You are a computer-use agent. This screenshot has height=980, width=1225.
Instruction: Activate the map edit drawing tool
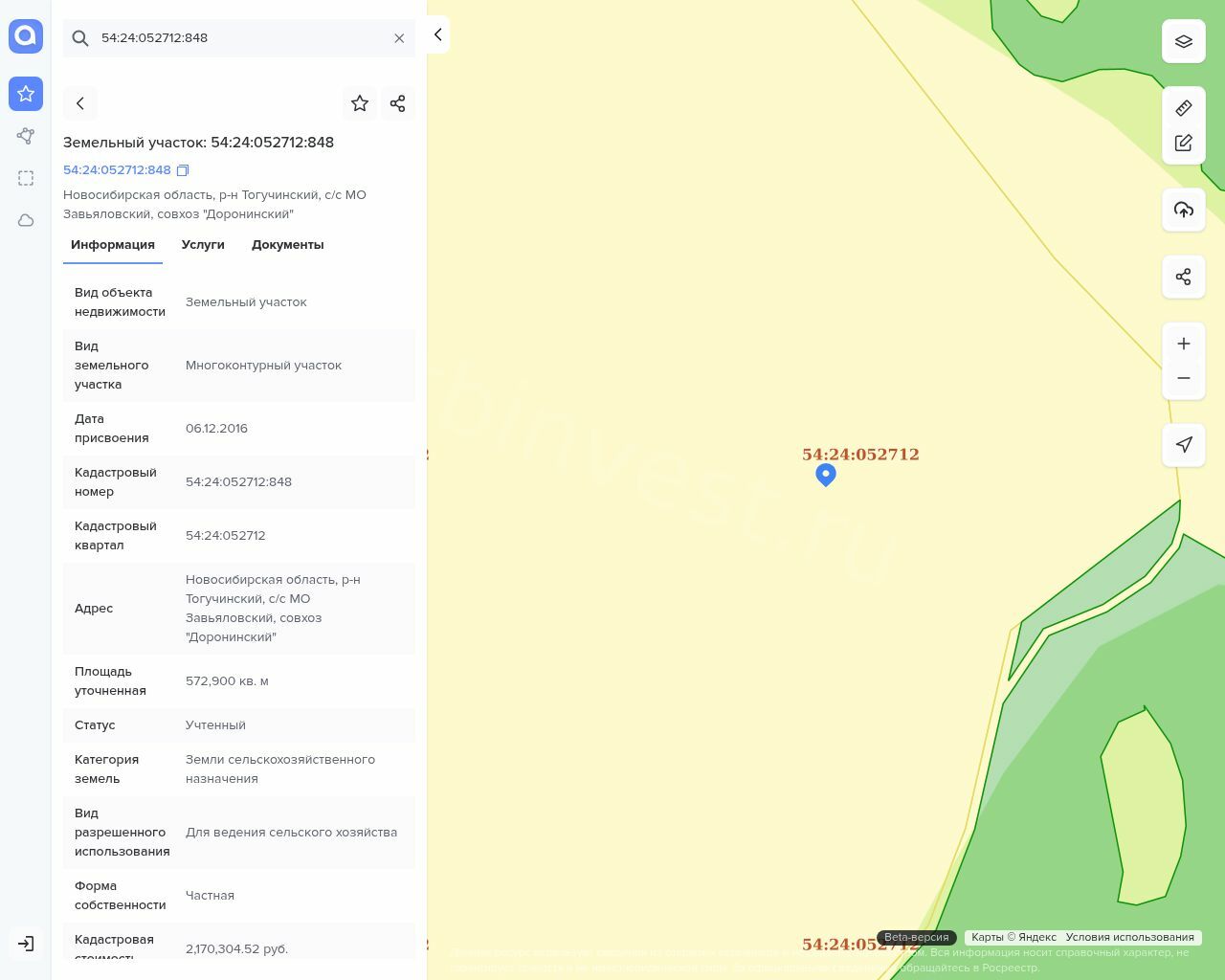1184,144
